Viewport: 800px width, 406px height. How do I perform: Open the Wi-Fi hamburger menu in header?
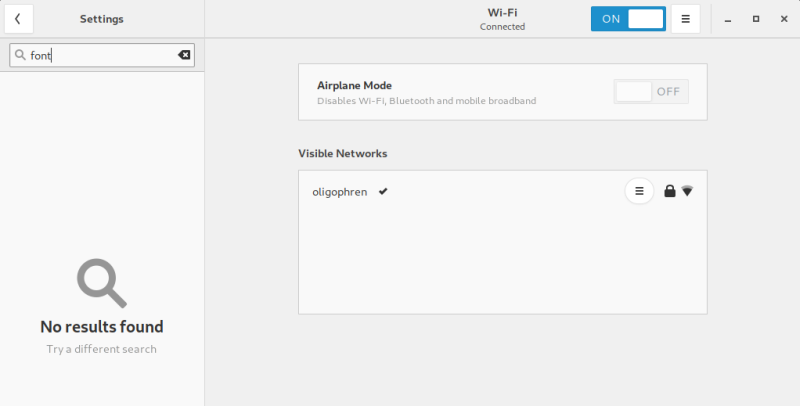[x=685, y=19]
